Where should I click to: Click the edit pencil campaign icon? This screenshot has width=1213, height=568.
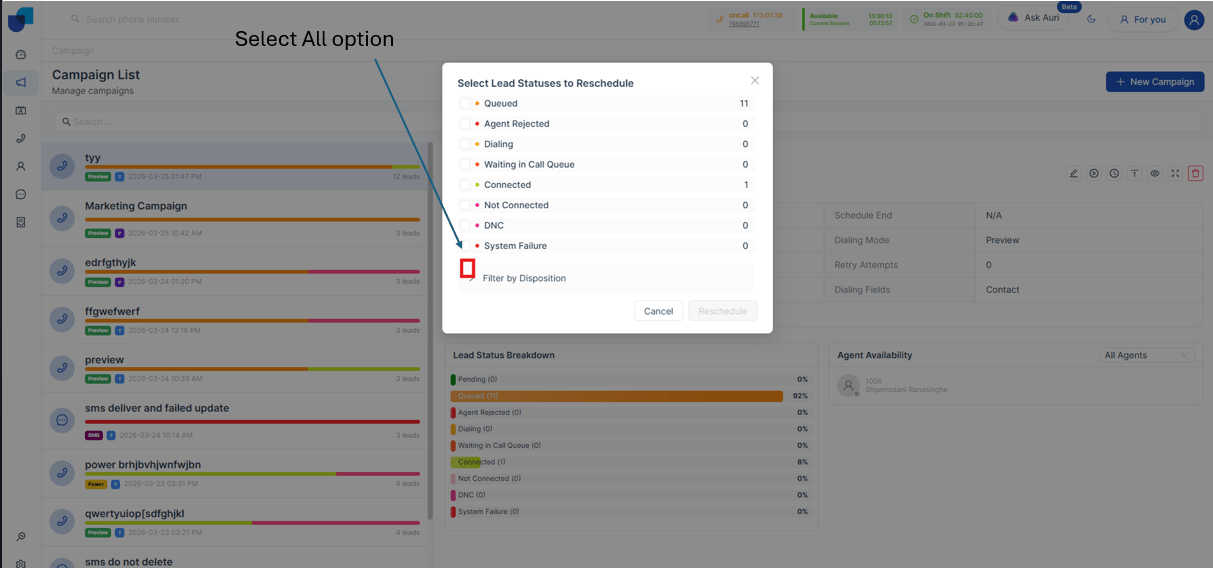[1074, 173]
